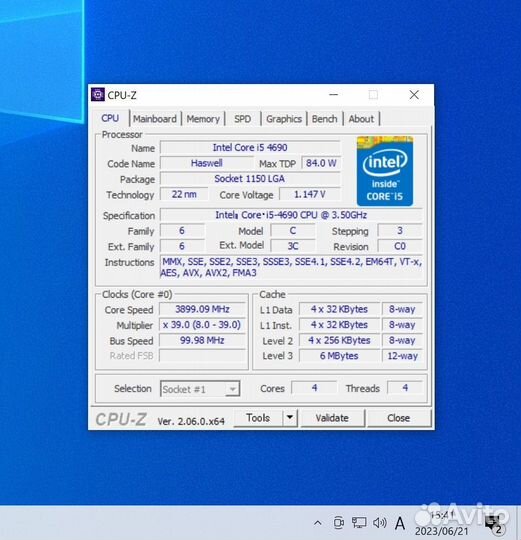Close the CPU-Z window with X
521x540 pixels.
coord(414,94)
